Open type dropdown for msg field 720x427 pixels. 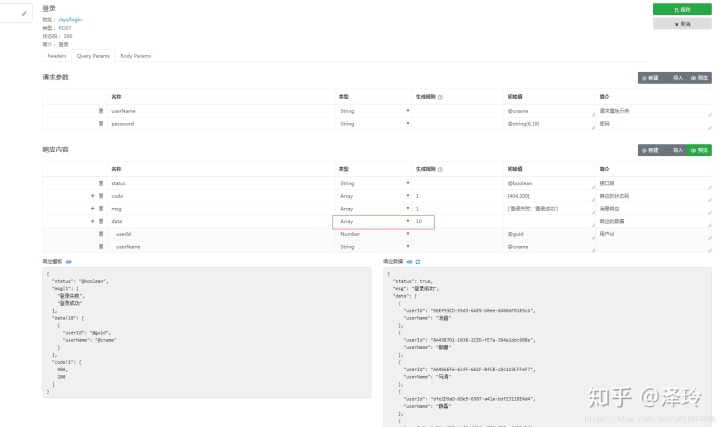pos(374,208)
